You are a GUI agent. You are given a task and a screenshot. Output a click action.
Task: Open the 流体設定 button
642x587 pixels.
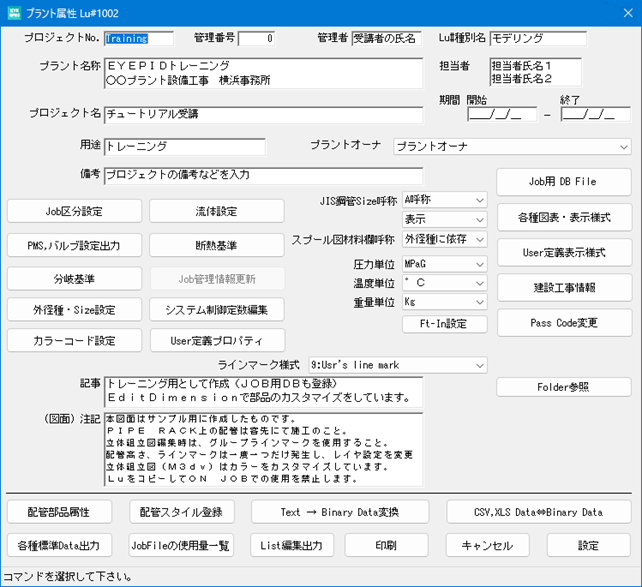pos(217,211)
